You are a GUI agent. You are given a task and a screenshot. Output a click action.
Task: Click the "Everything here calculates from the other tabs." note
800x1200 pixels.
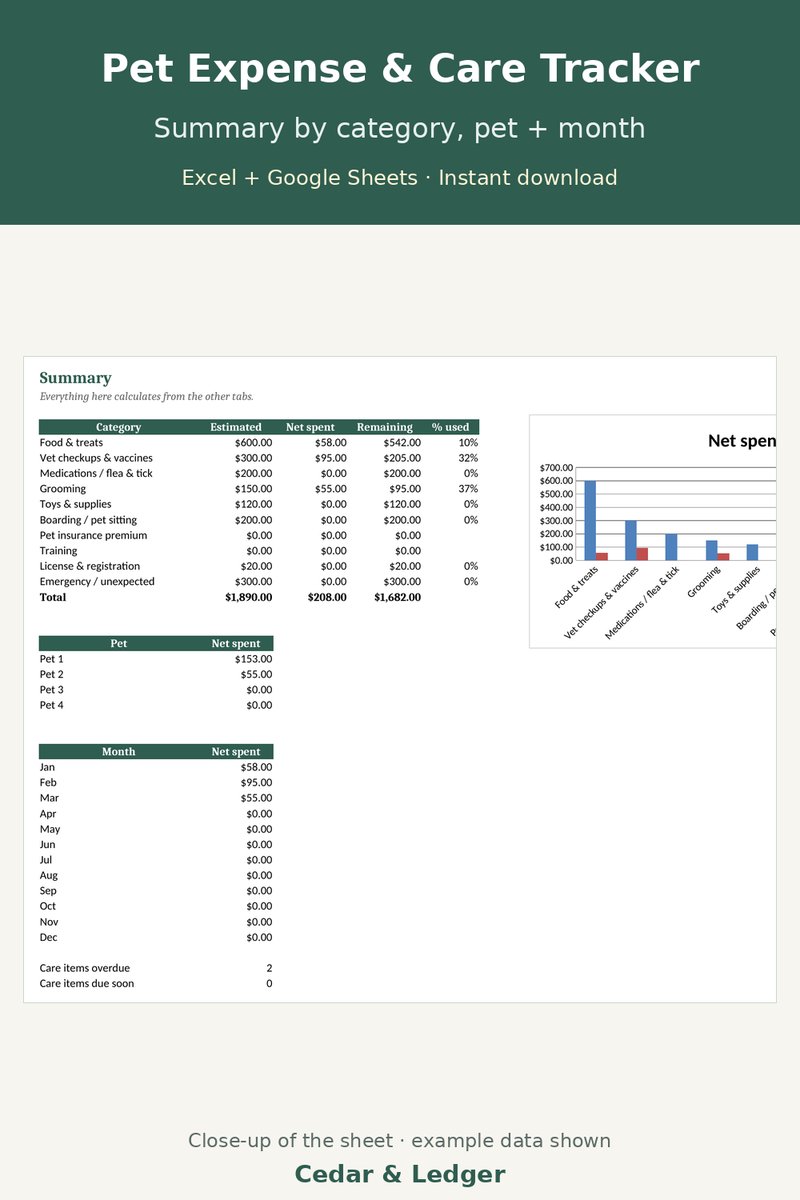[146, 396]
